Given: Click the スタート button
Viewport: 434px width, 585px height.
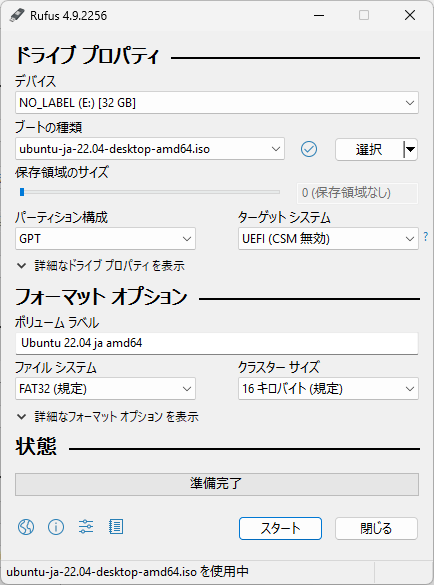Looking at the screenshot, I should tap(280, 528).
